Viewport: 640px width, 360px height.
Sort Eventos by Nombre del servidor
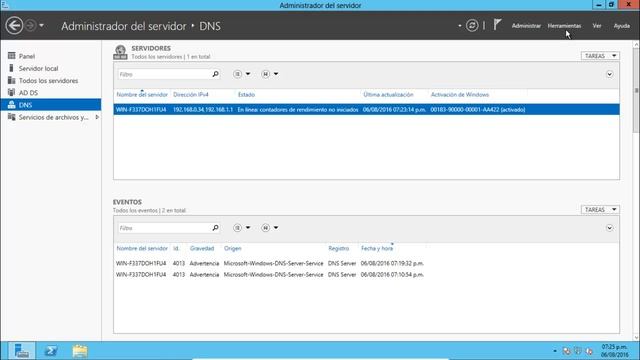tap(142, 248)
